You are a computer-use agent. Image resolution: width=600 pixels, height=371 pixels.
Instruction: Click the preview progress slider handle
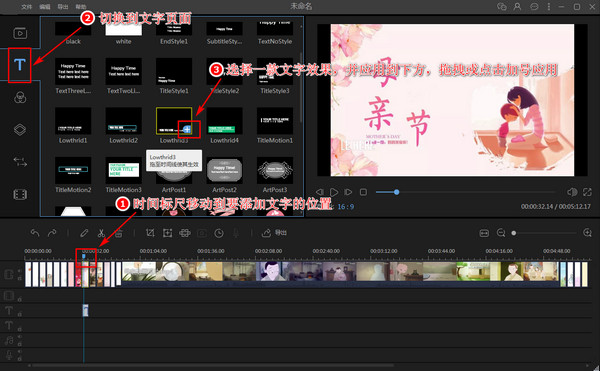pyautogui.click(x=396, y=192)
